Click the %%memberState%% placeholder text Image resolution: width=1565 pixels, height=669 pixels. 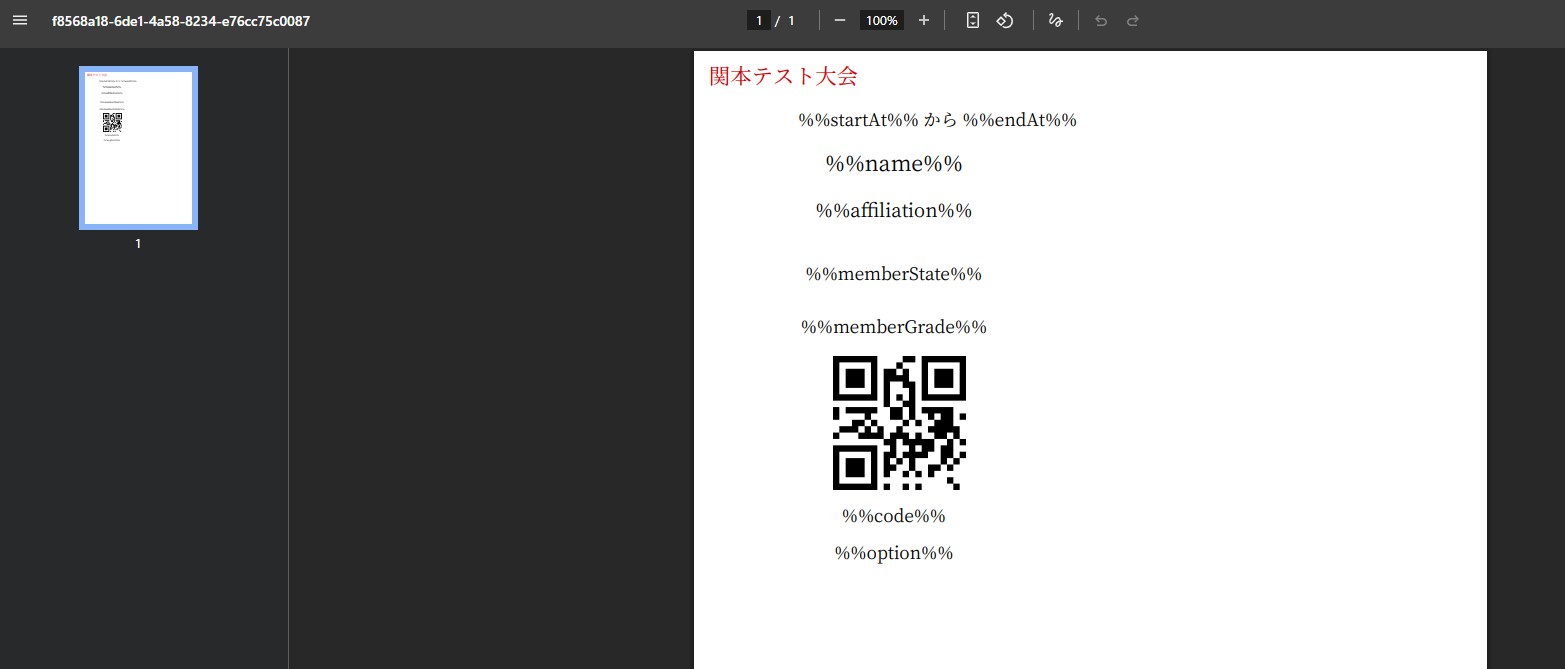[x=893, y=274]
